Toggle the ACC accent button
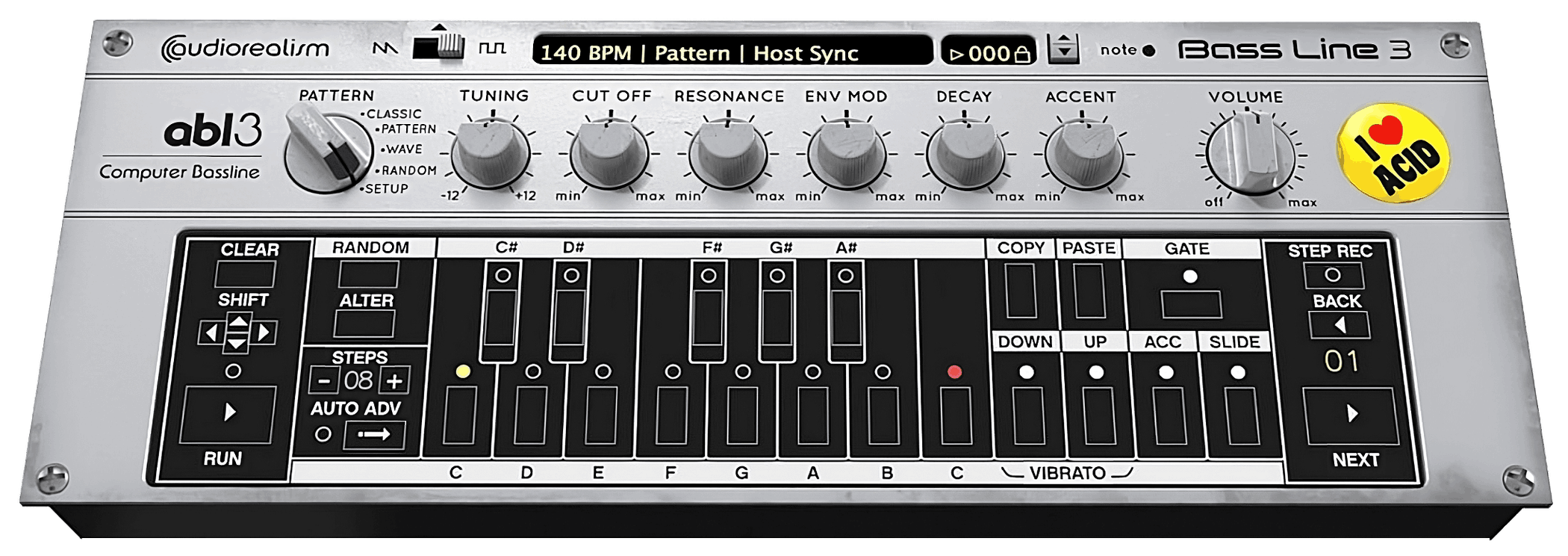The height and width of the screenshot is (556, 1568). click(1167, 416)
